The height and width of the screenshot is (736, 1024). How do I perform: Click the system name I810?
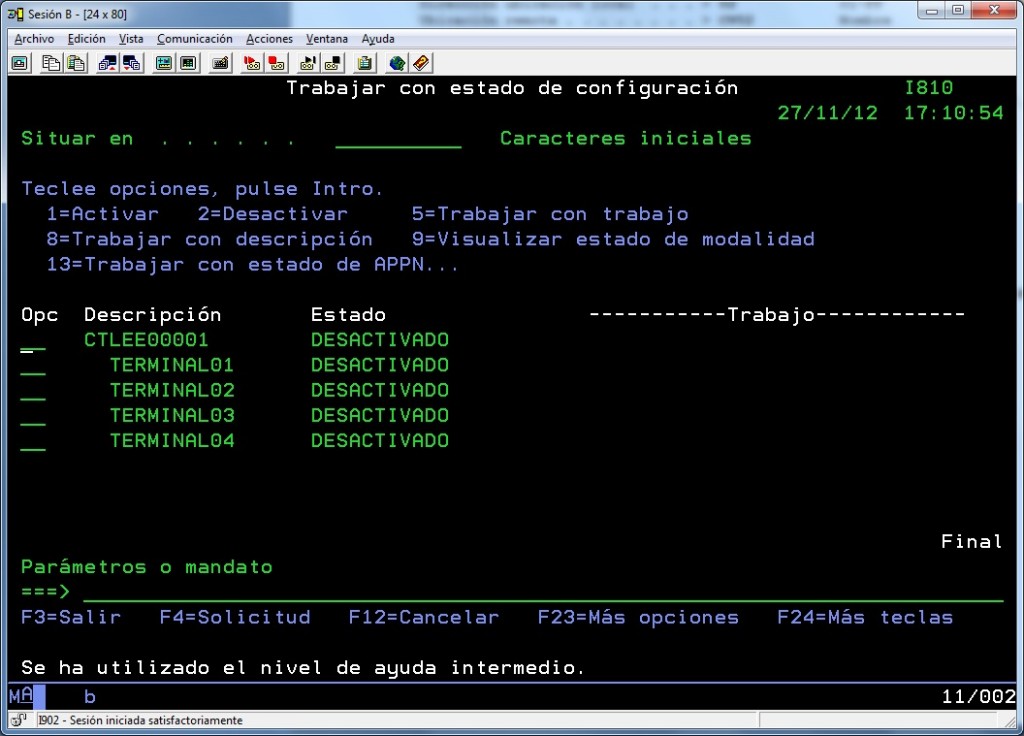929,88
